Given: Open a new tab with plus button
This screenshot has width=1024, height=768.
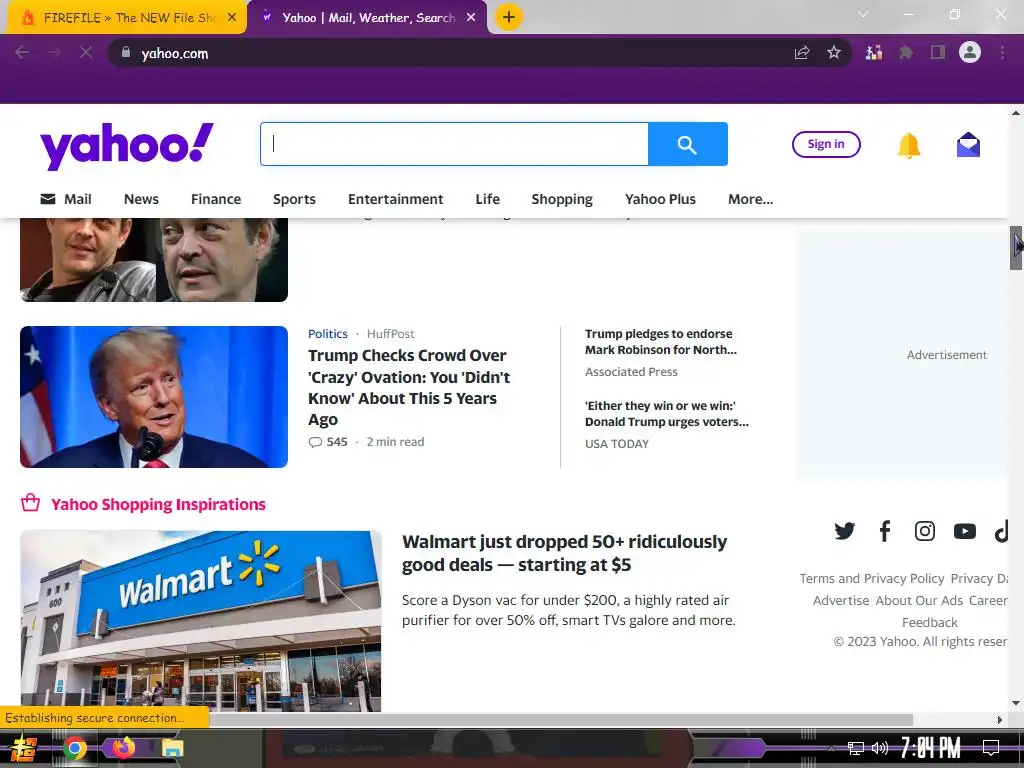Looking at the screenshot, I should [509, 17].
